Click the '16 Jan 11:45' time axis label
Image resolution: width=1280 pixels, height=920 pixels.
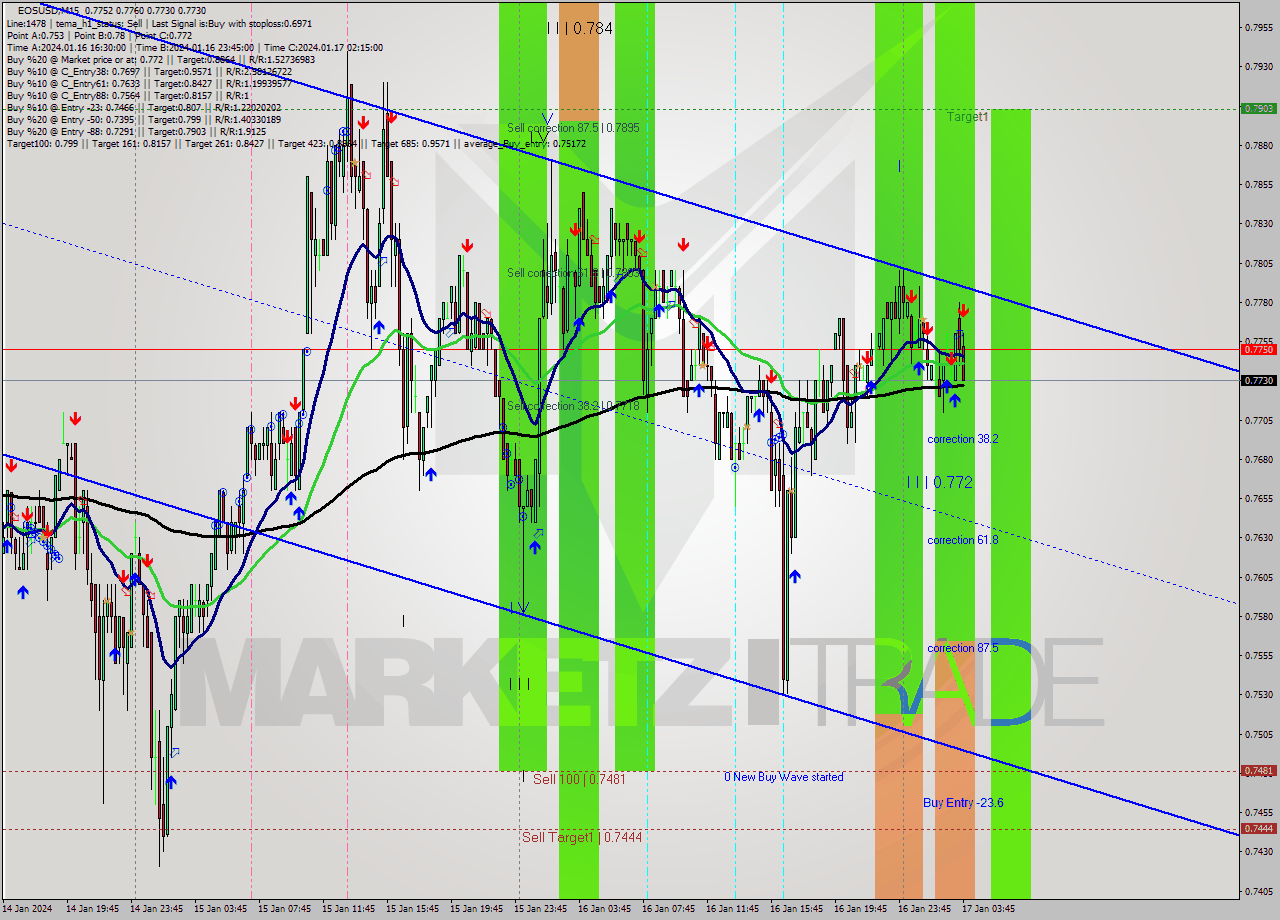(733, 909)
